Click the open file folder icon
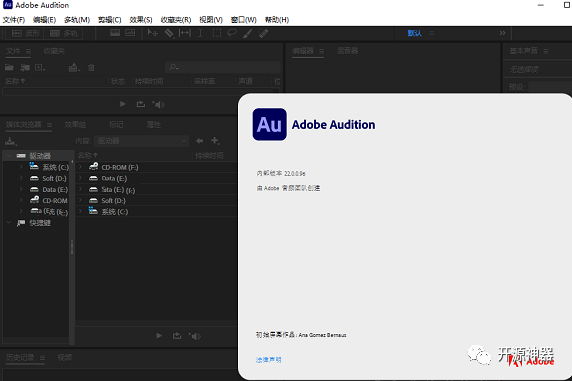This screenshot has width=572, height=381. click(9, 67)
